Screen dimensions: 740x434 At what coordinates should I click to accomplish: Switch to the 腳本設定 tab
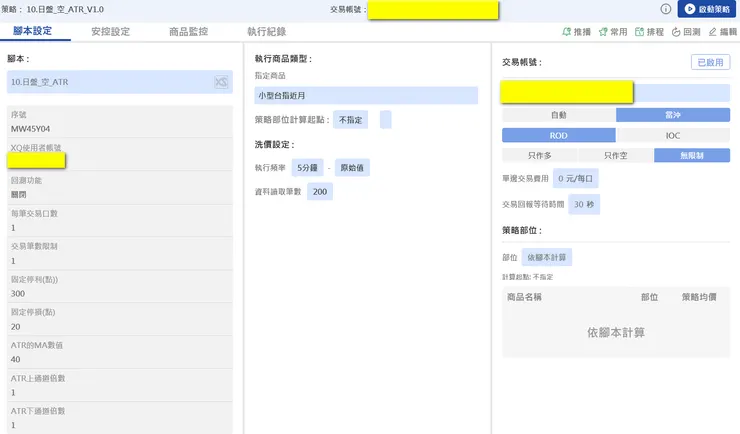point(33,31)
